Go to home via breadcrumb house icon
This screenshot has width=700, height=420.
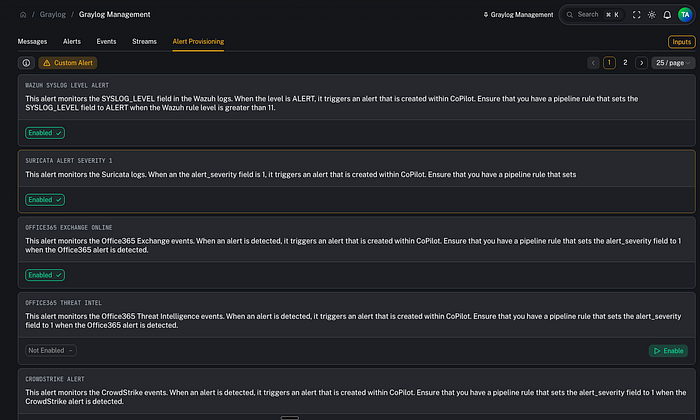23,15
